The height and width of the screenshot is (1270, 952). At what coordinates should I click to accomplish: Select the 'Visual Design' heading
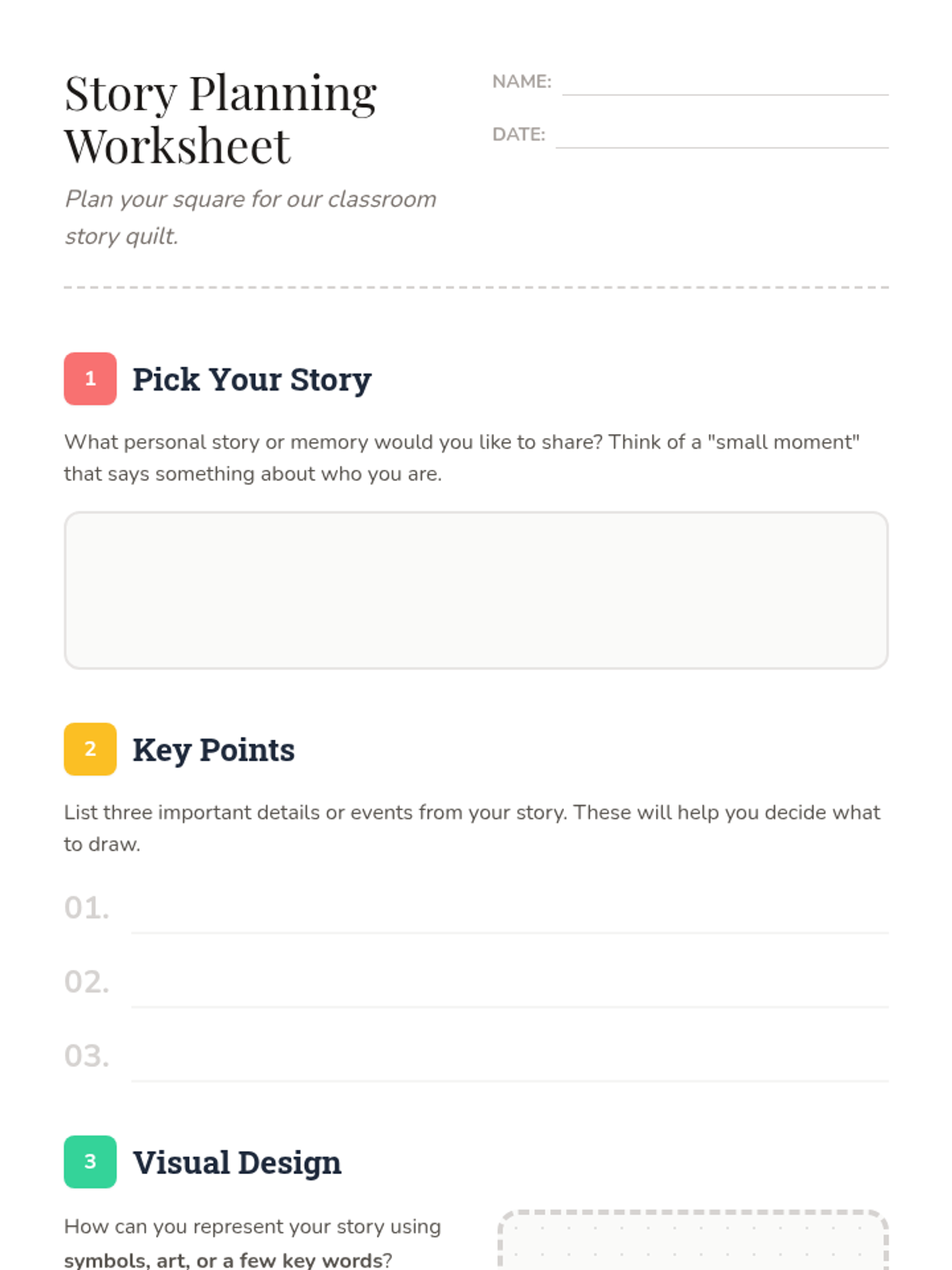coord(236,1162)
